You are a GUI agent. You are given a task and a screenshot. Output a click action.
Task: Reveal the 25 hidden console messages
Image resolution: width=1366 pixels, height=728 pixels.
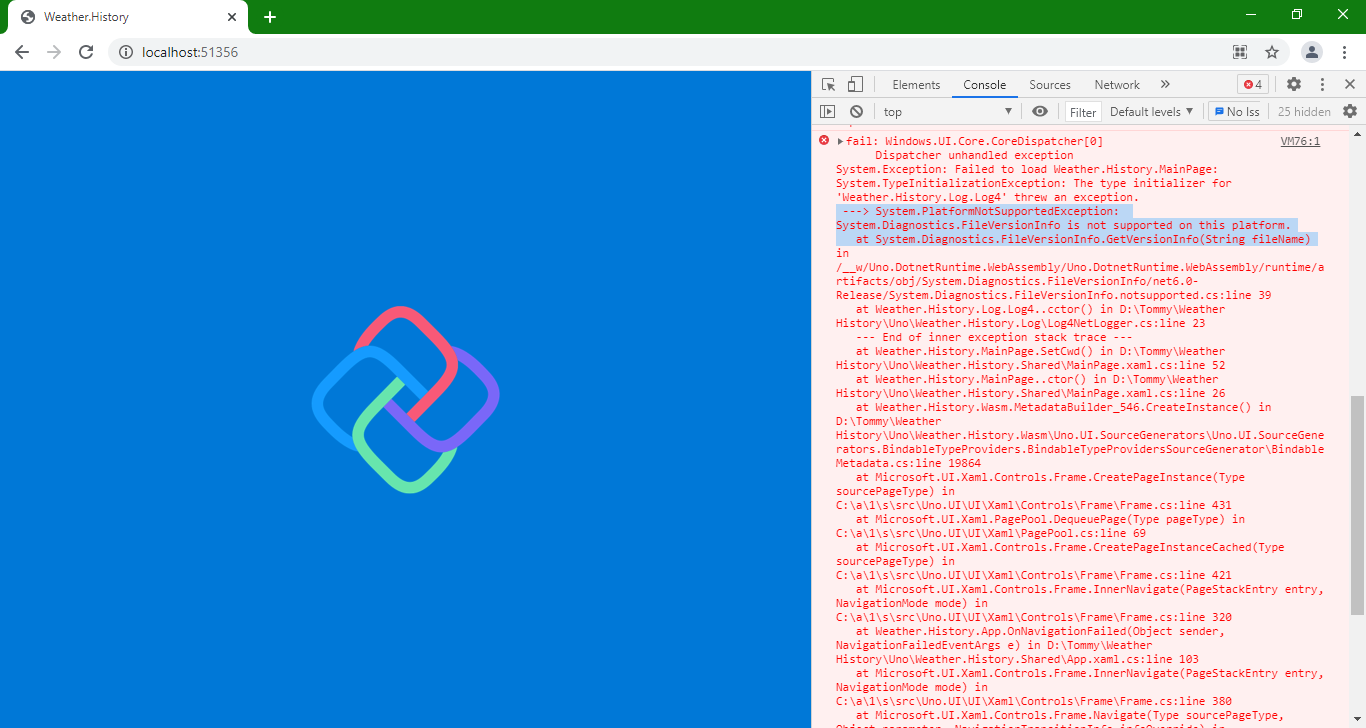[1304, 111]
